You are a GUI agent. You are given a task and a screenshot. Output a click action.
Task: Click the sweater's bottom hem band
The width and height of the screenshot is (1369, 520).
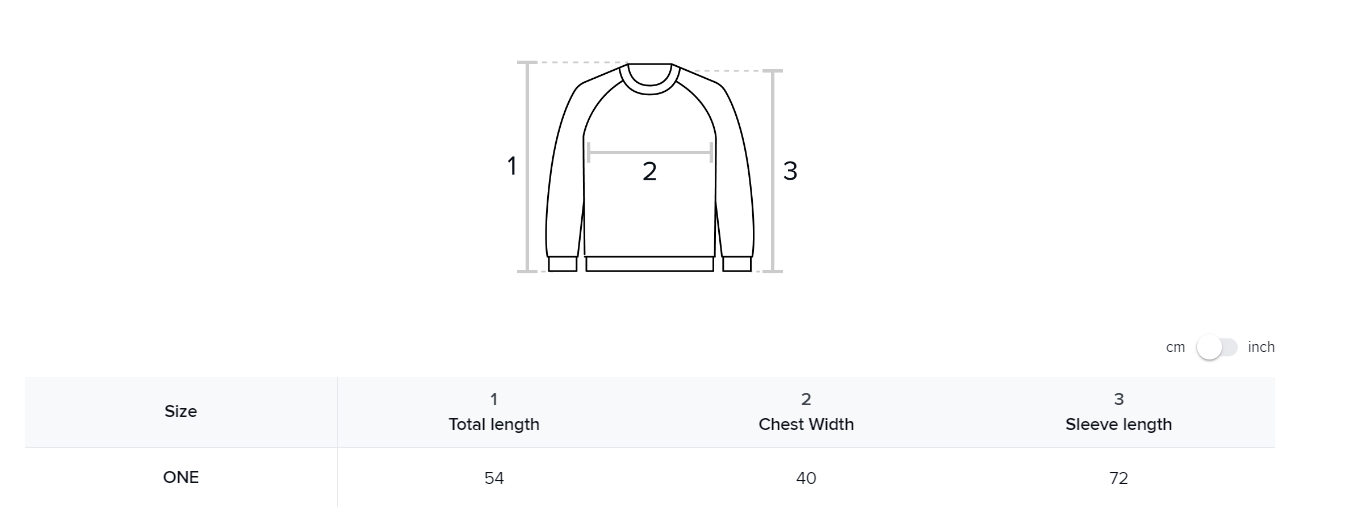click(x=649, y=264)
